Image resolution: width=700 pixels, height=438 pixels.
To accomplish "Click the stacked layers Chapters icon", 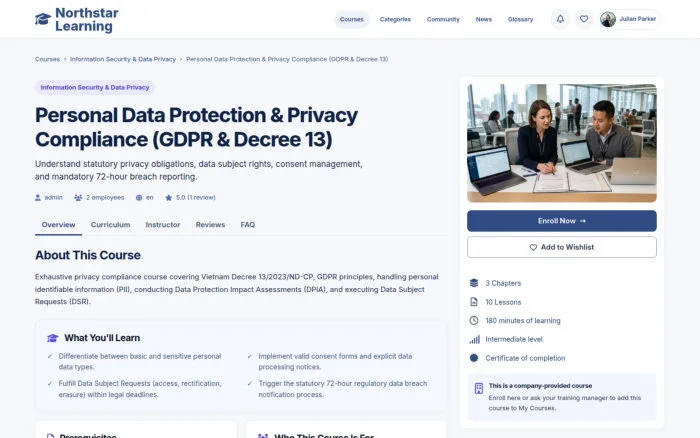I will 474,283.
